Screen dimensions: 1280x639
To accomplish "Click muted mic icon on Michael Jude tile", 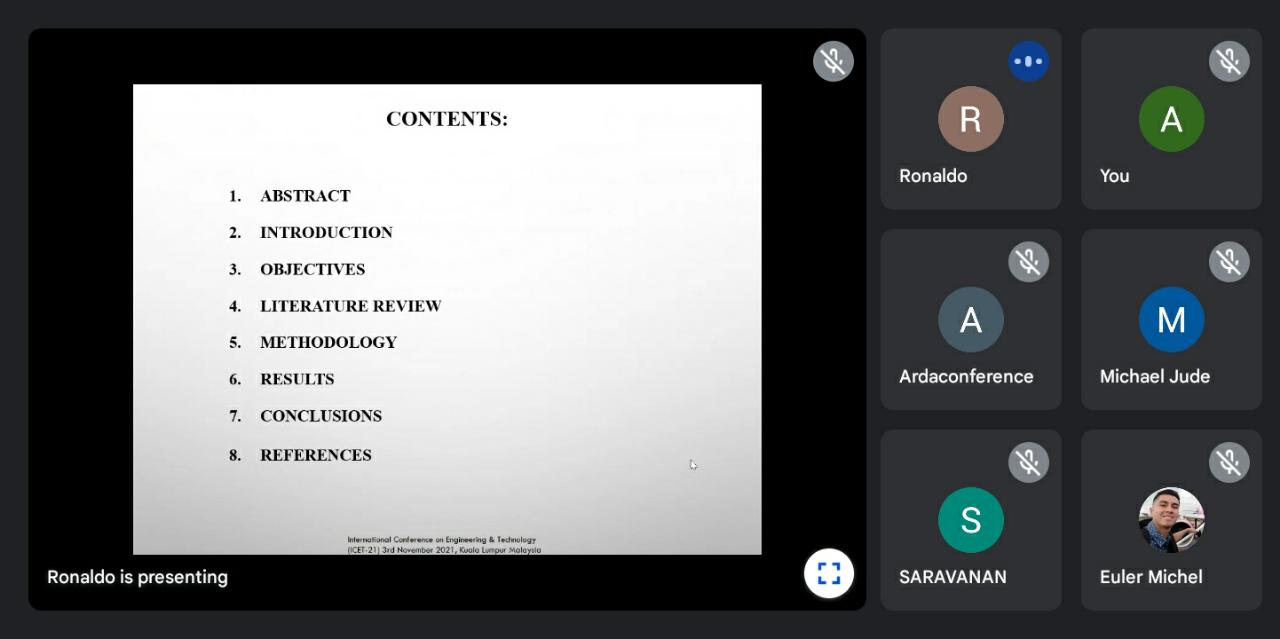I will [1229, 262].
